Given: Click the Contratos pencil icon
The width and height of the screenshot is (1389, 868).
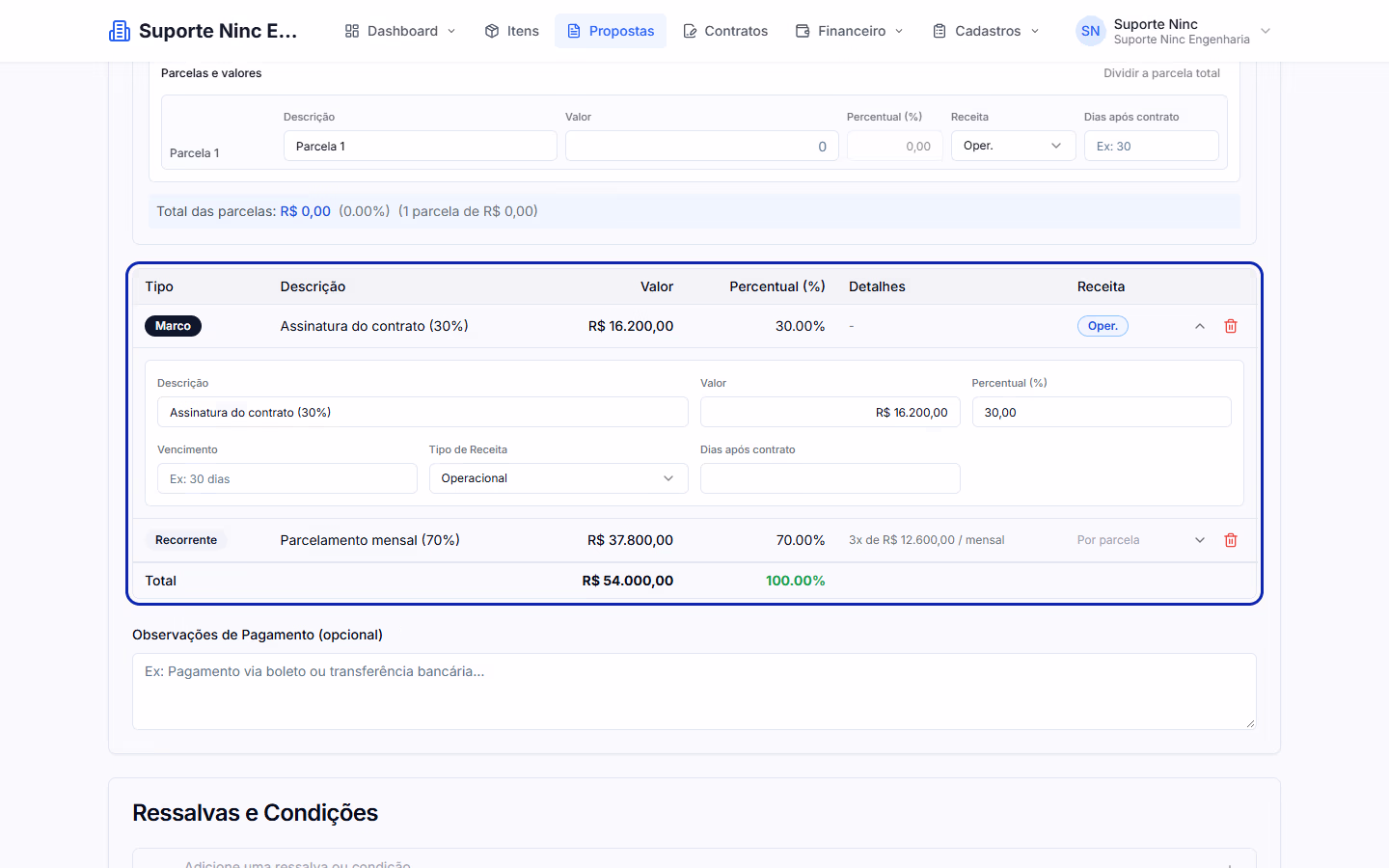Looking at the screenshot, I should [690, 31].
